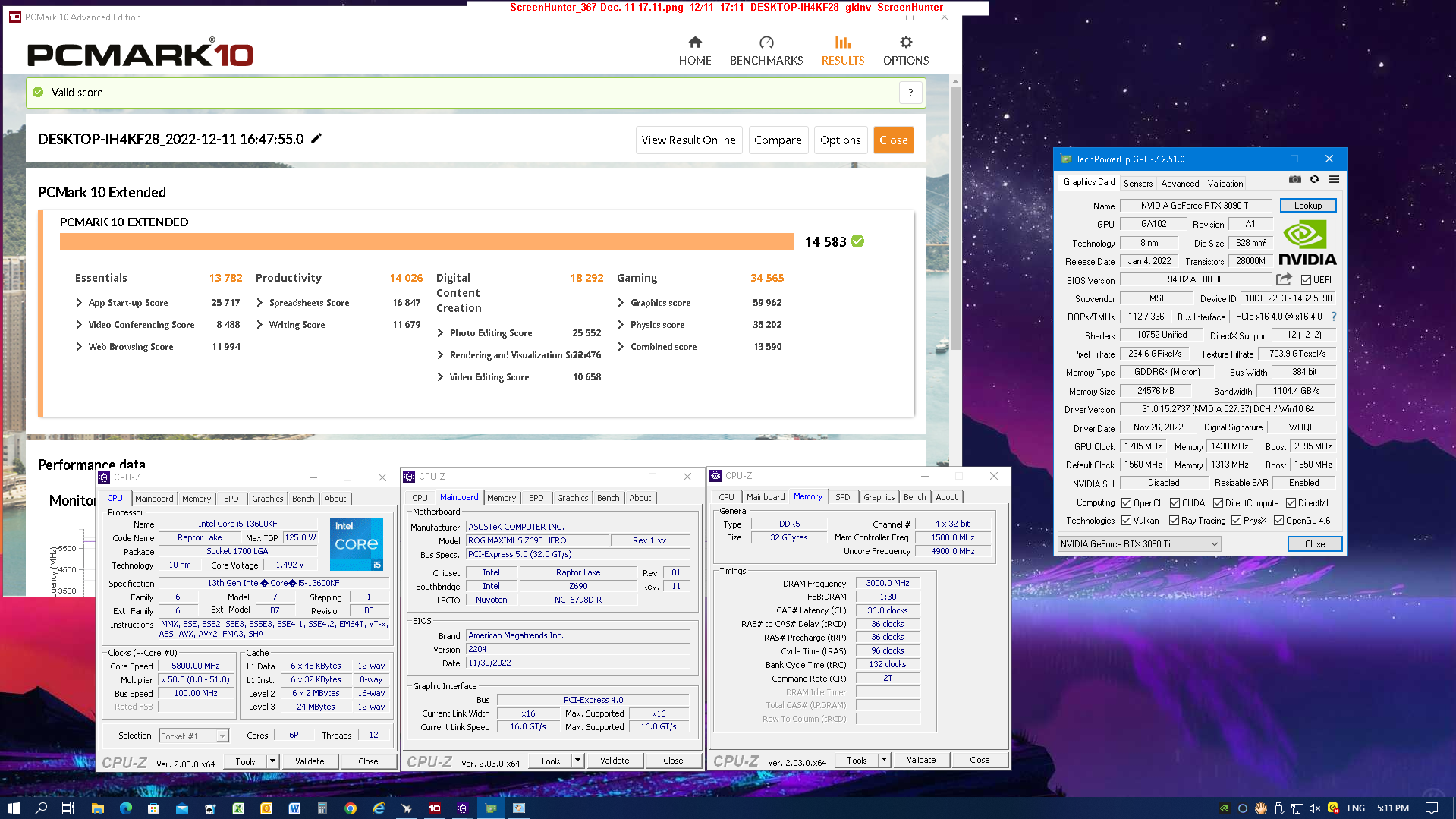
Task: Expand Photo Editing Score row
Action: point(440,333)
